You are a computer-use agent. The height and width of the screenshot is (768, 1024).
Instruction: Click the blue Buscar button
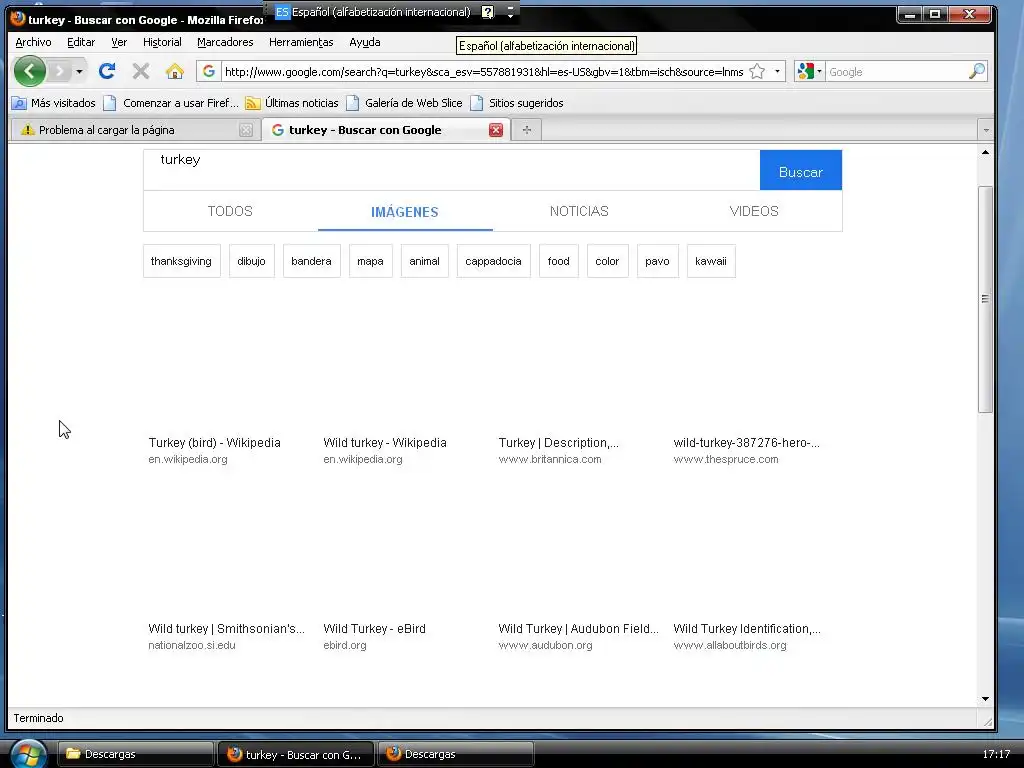(801, 170)
